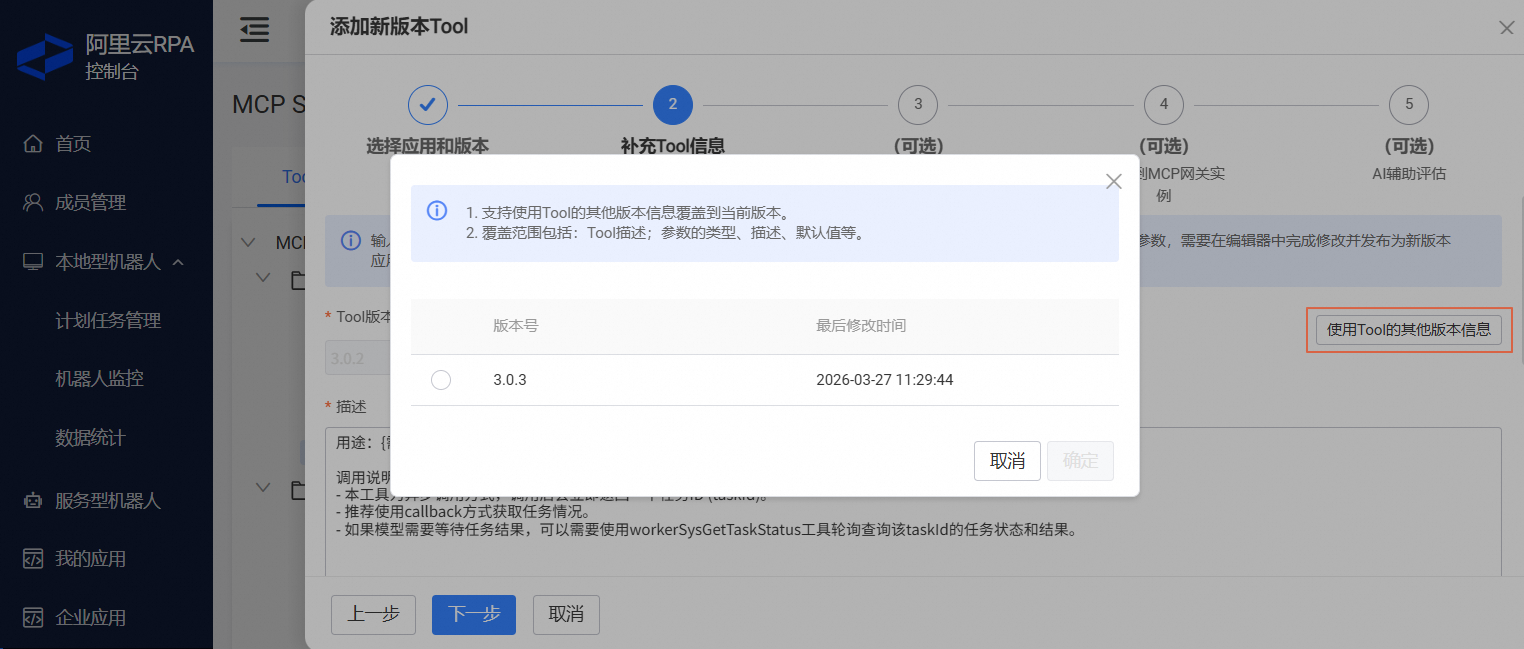This screenshot has height=649, width=1524.
Task: Click step 5 circle AI辅助评估
Action: (1409, 104)
